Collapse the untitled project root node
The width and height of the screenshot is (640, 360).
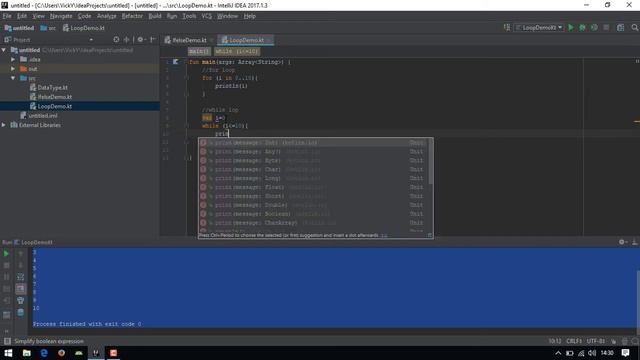(4, 50)
